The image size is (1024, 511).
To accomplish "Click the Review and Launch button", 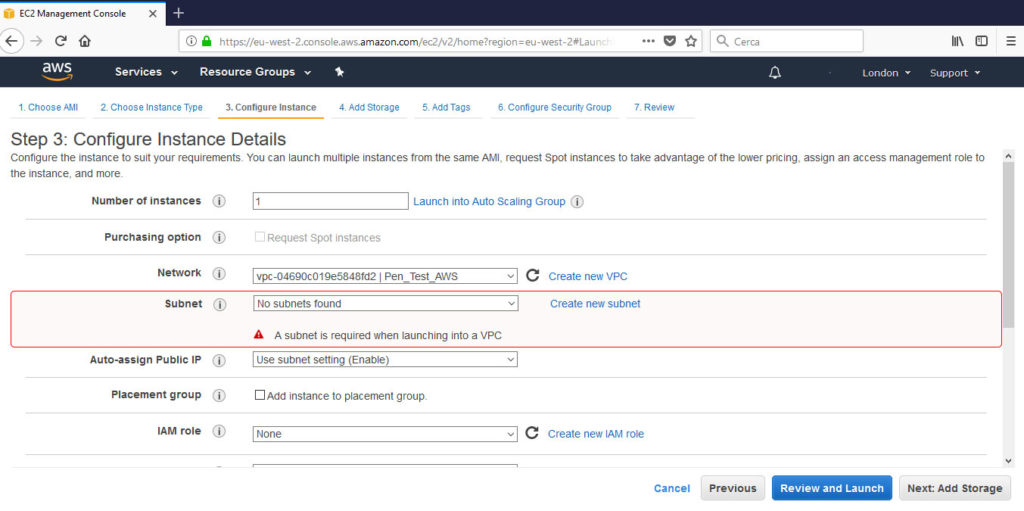I will tap(831, 488).
